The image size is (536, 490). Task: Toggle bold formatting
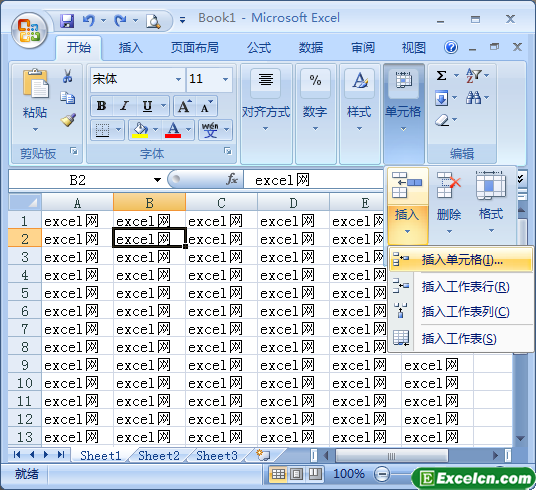pyautogui.click(x=101, y=106)
